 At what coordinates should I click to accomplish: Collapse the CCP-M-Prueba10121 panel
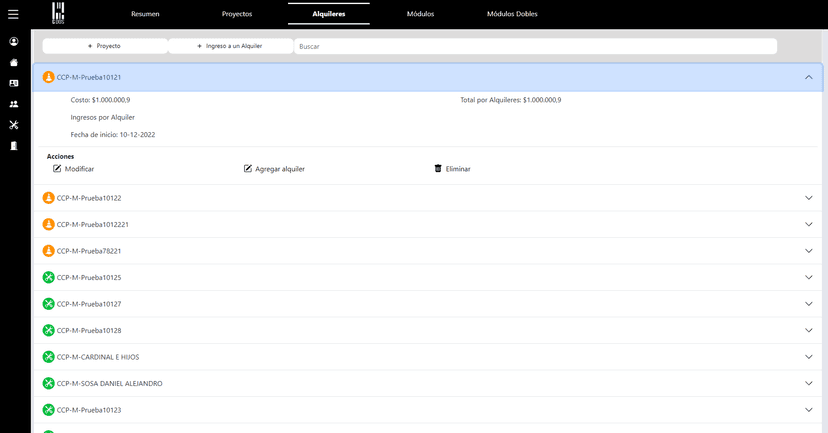[x=809, y=77]
